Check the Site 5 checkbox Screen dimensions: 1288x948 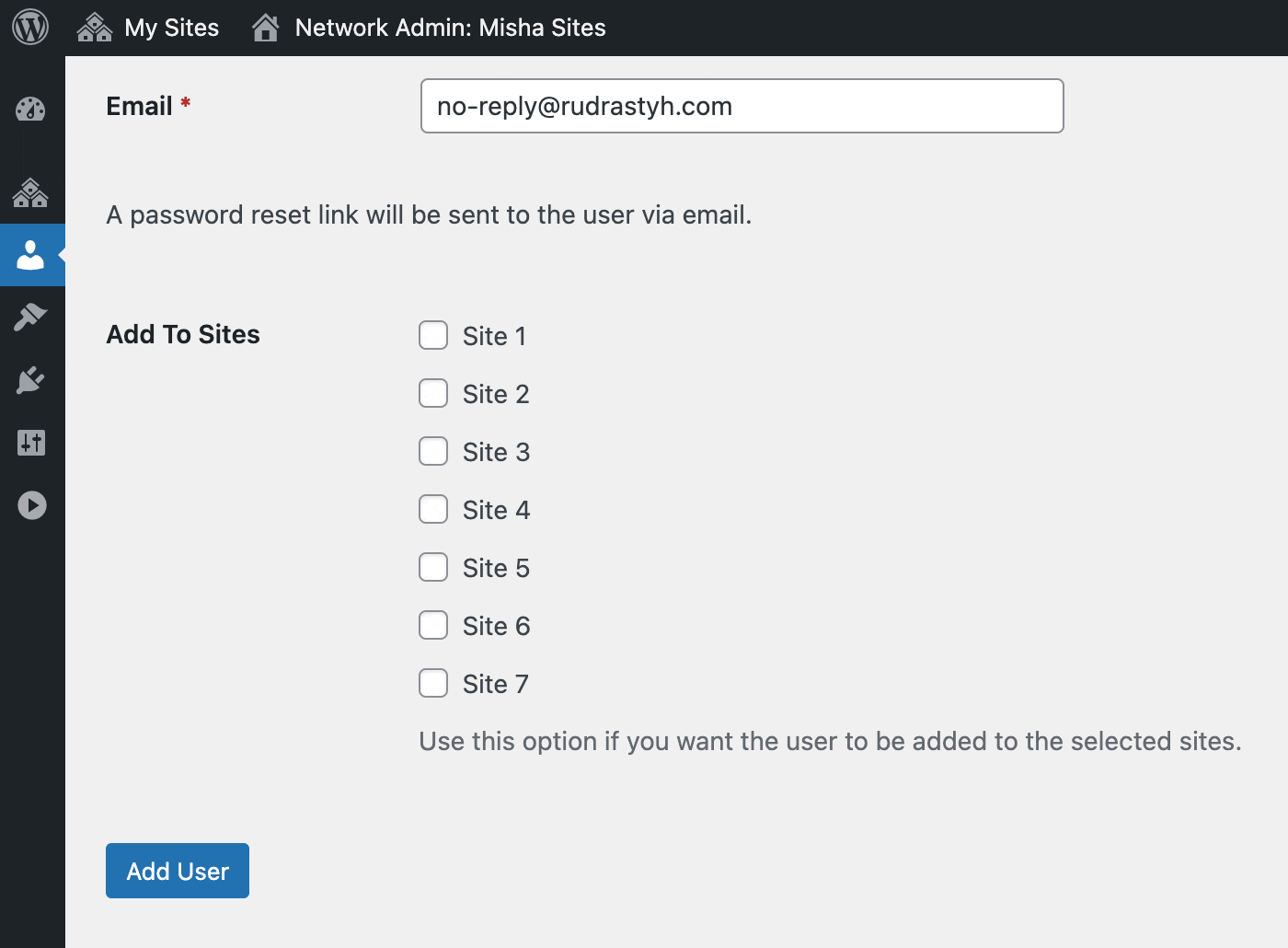click(433, 567)
